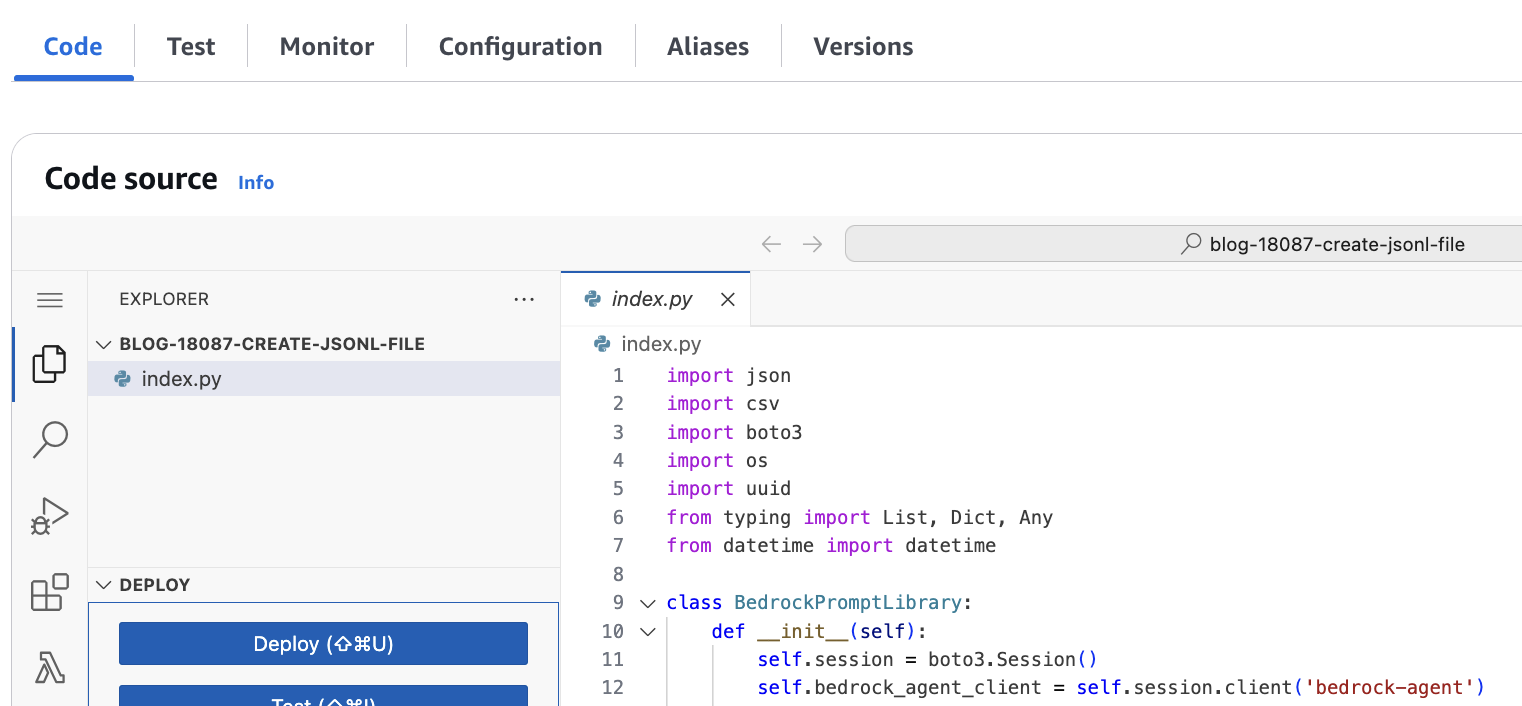Screen dimensions: 1522x706
Task: Collapse the DEPLOY section
Action: pyautogui.click(x=103, y=585)
